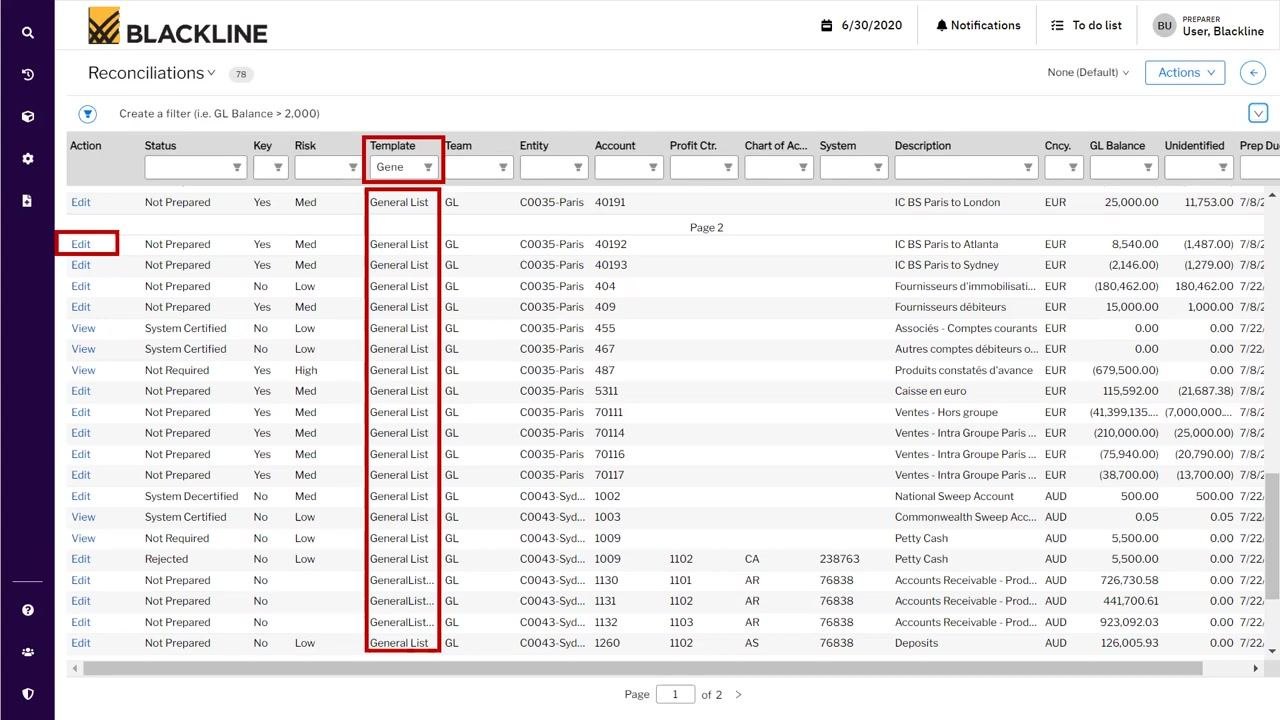
Task: Click the horizontal scrollbar thumb
Action: click(x=642, y=668)
